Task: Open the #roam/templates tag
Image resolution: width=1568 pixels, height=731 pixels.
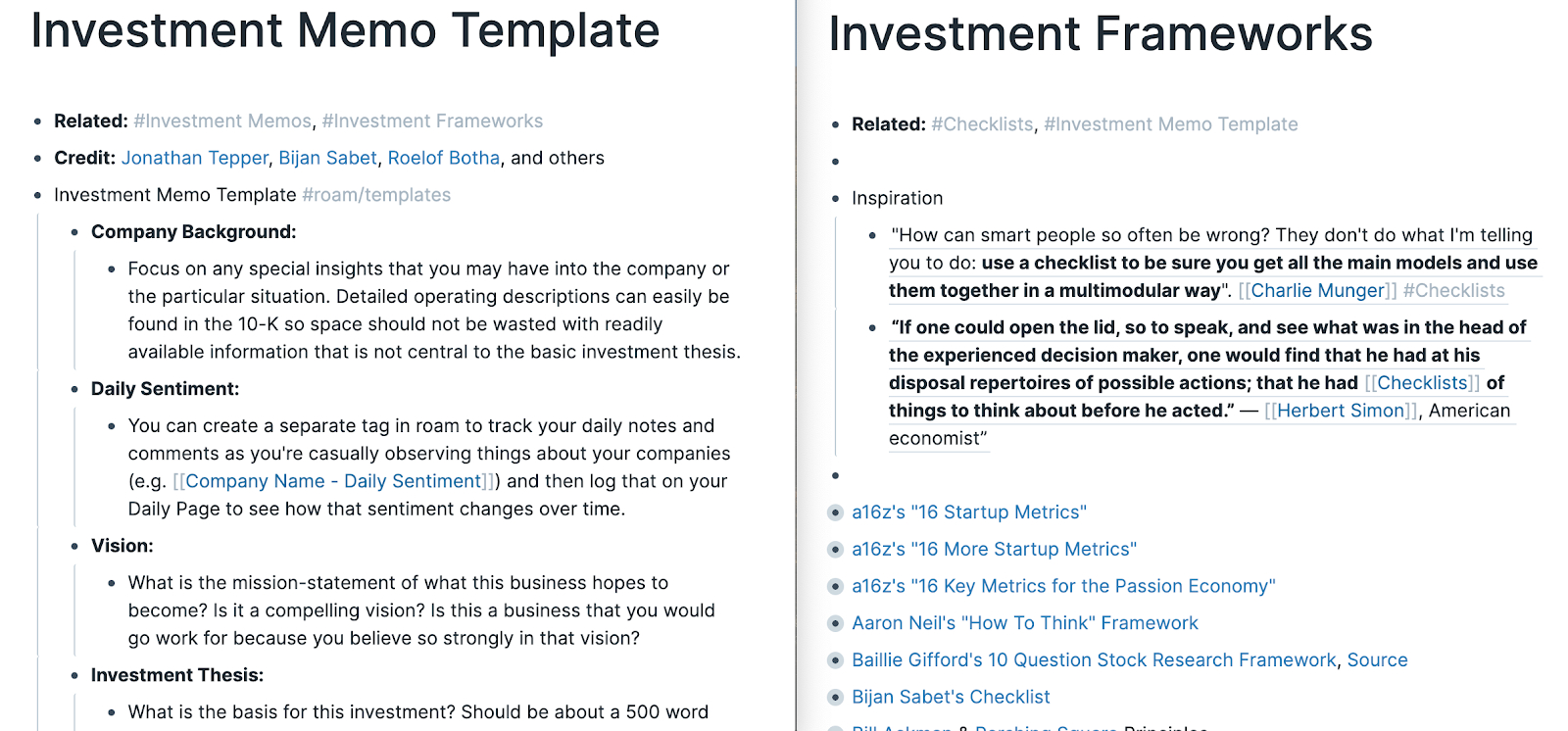Action: click(376, 195)
